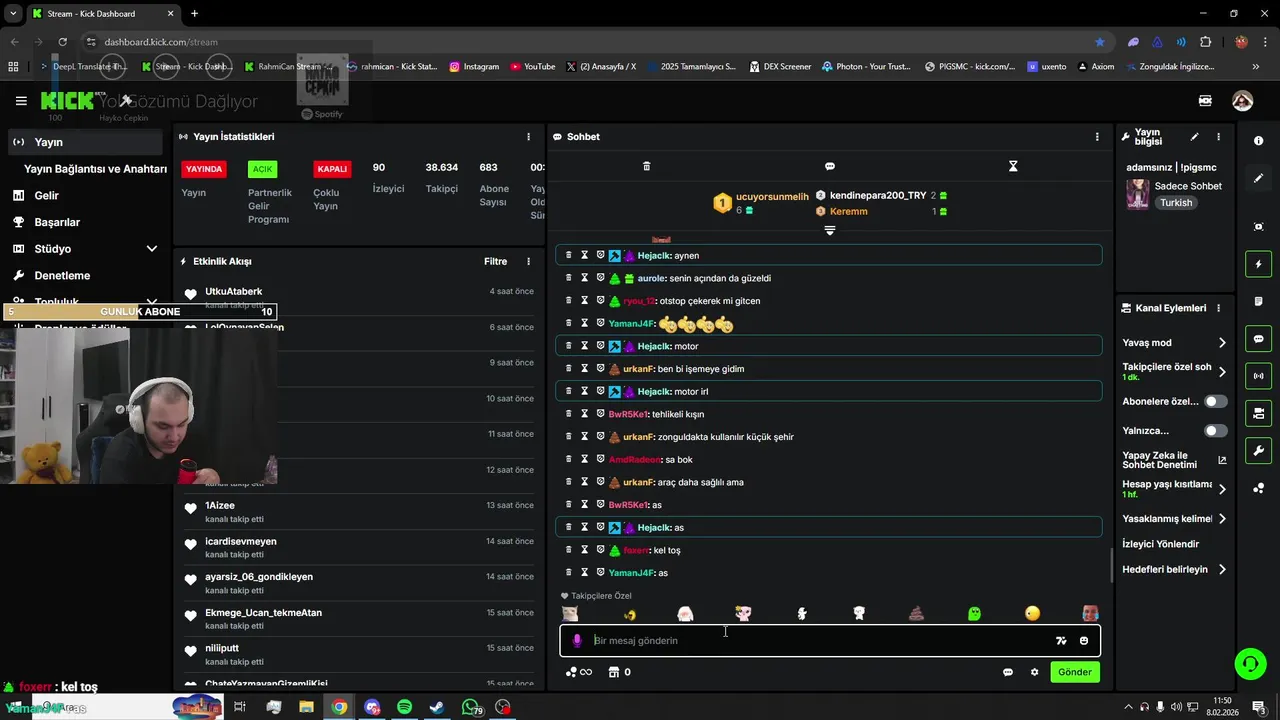Open Kanal Eylemleri three-dot menu
This screenshot has height=720, width=1280.
(1218, 308)
